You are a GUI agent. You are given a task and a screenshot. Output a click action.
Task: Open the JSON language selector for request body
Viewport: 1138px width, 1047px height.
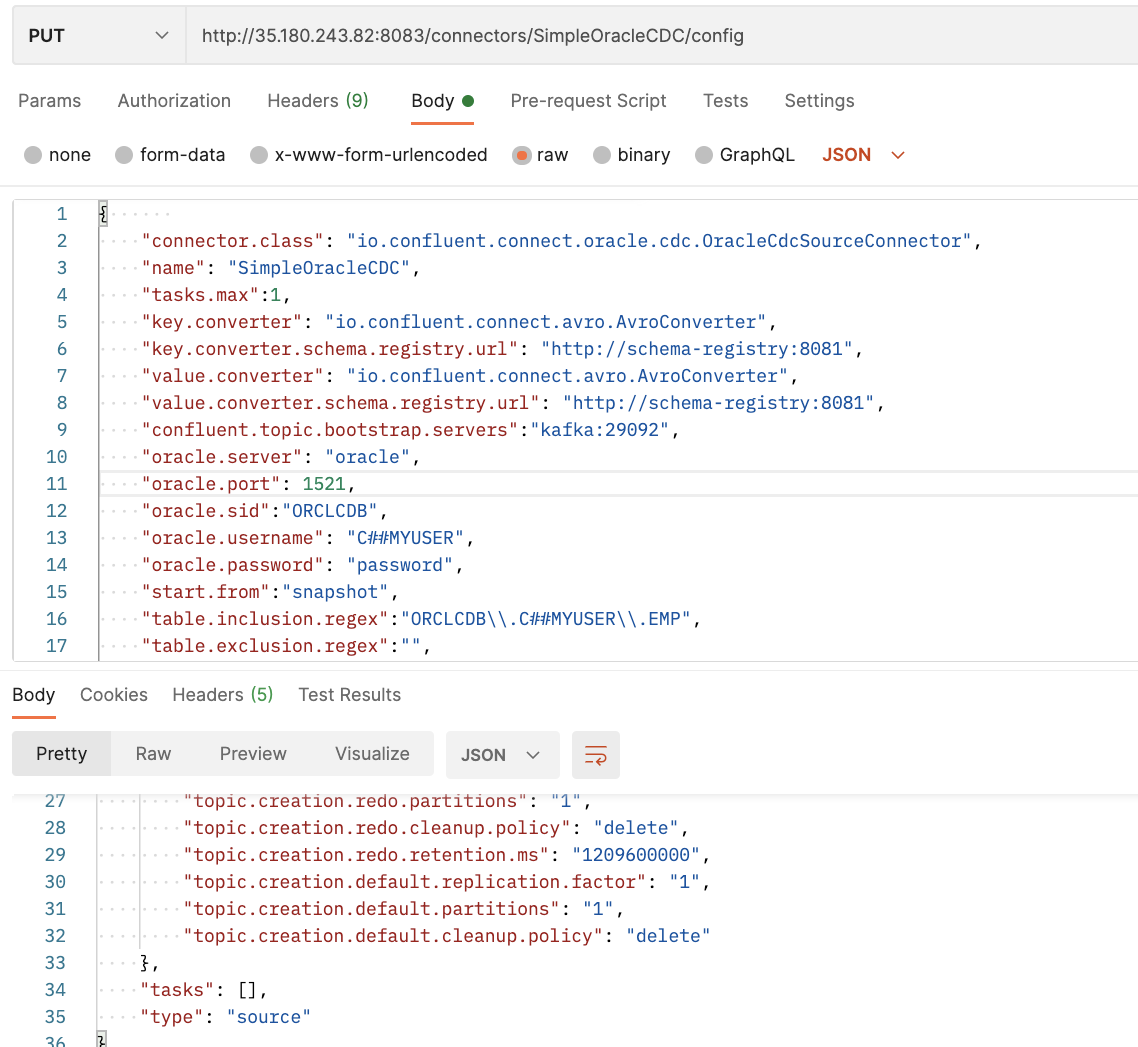click(x=862, y=155)
